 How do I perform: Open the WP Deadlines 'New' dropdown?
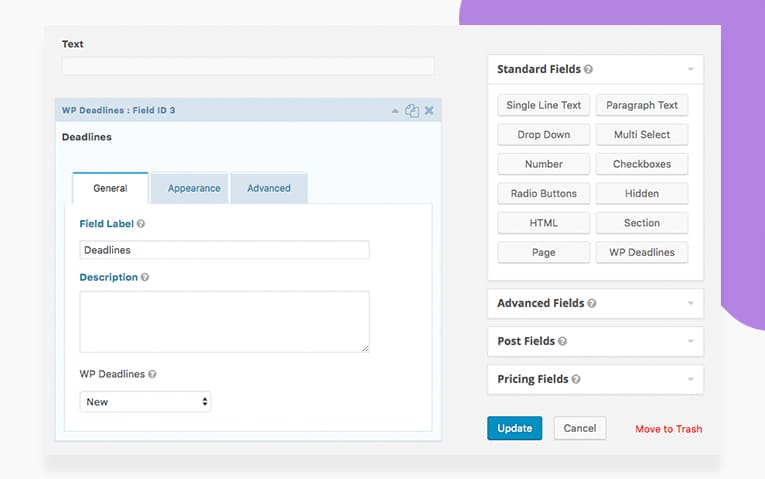tap(145, 402)
